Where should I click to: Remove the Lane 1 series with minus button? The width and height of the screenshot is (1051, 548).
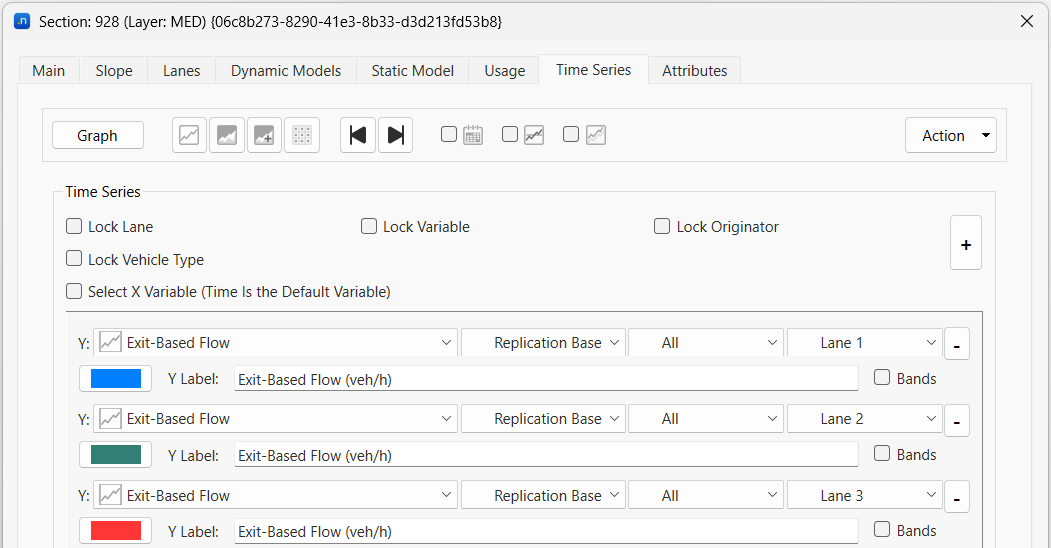pos(956,346)
